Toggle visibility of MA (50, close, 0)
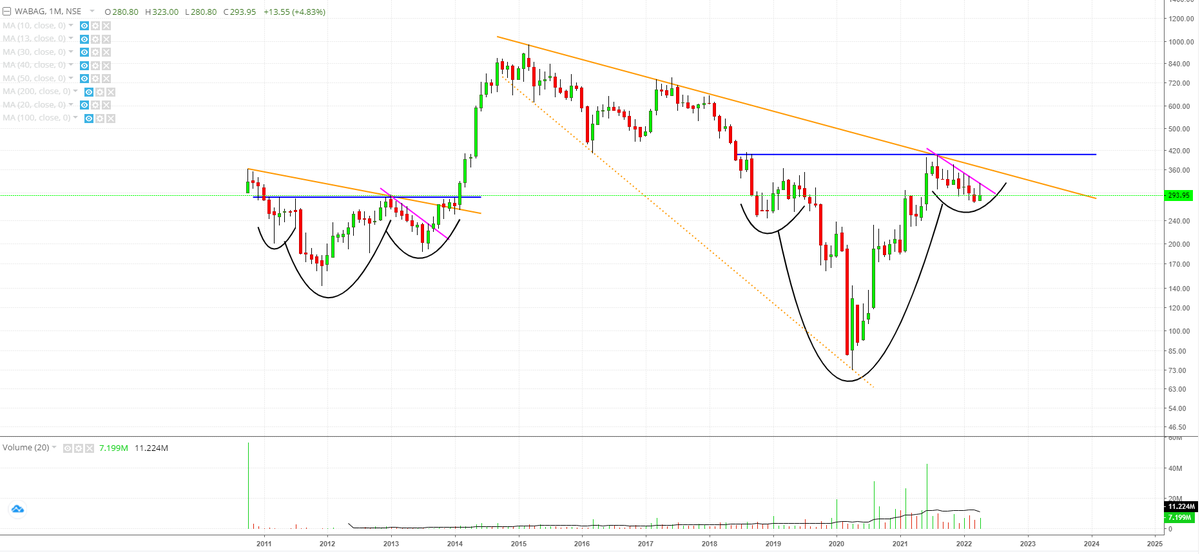The width and height of the screenshot is (1200, 554). point(84,78)
